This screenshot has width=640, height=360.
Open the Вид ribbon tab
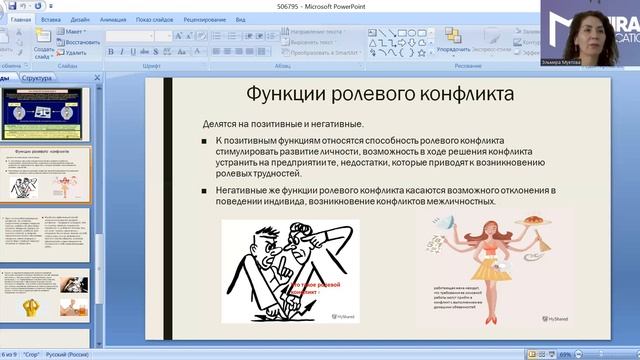[x=240, y=20]
